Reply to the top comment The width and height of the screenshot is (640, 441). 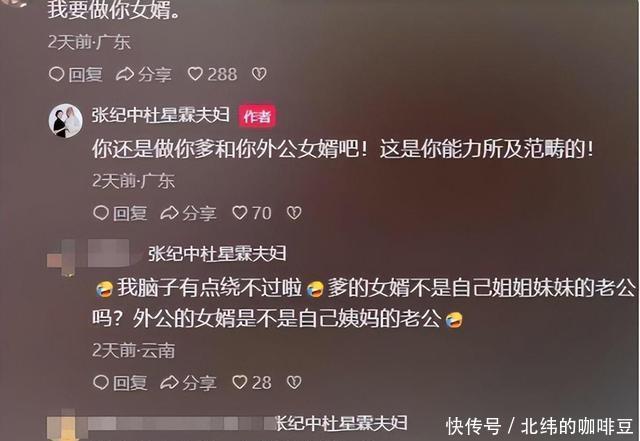[x=76, y=74]
